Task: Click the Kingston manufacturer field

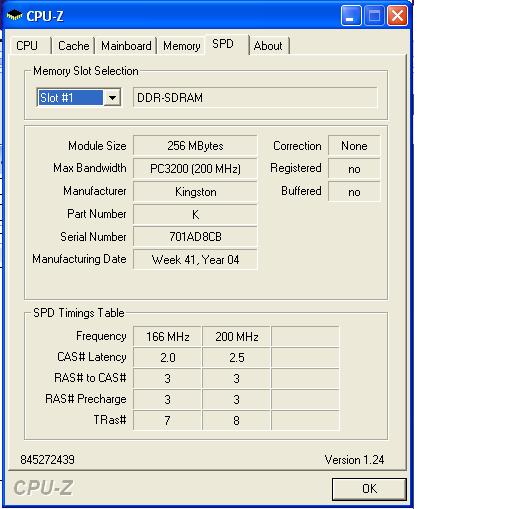Action: point(195,192)
